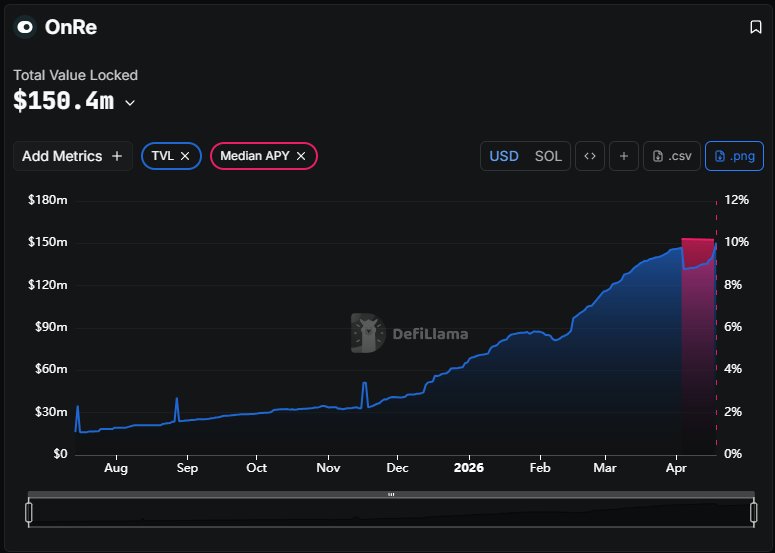The width and height of the screenshot is (775, 553).
Task: Remove the Median APY metric chip
Action: pyautogui.click(x=301, y=156)
